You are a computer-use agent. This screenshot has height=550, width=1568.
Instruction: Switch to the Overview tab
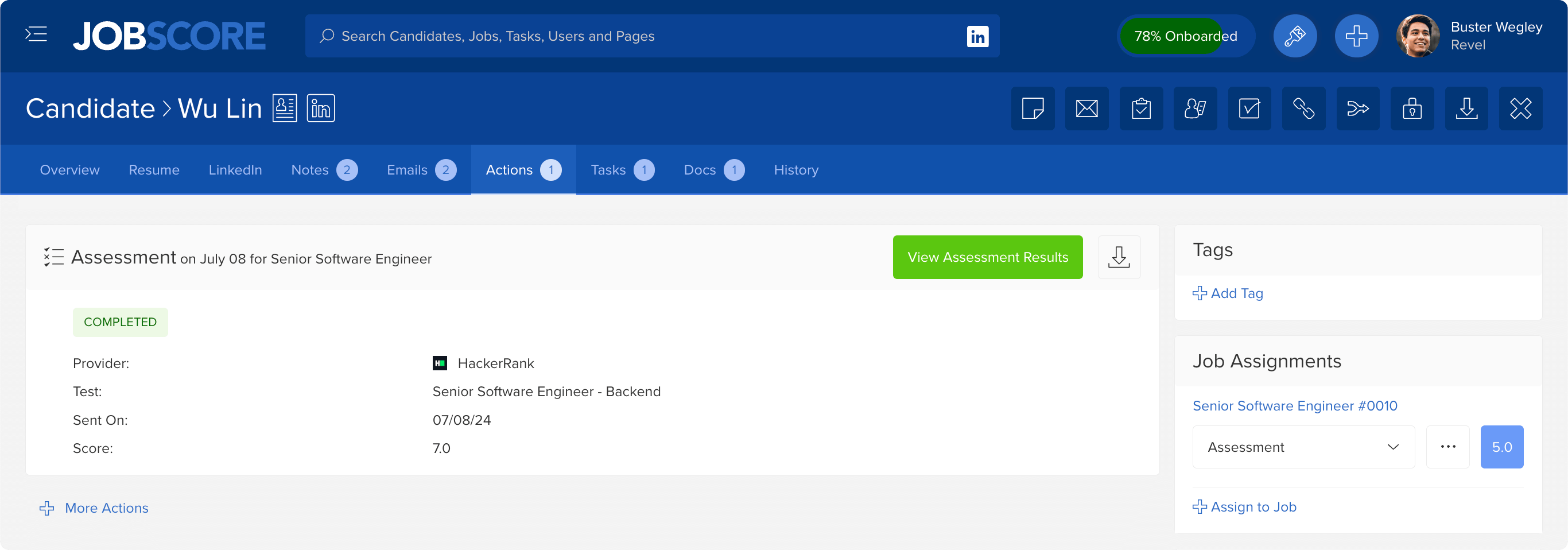pyautogui.click(x=70, y=170)
